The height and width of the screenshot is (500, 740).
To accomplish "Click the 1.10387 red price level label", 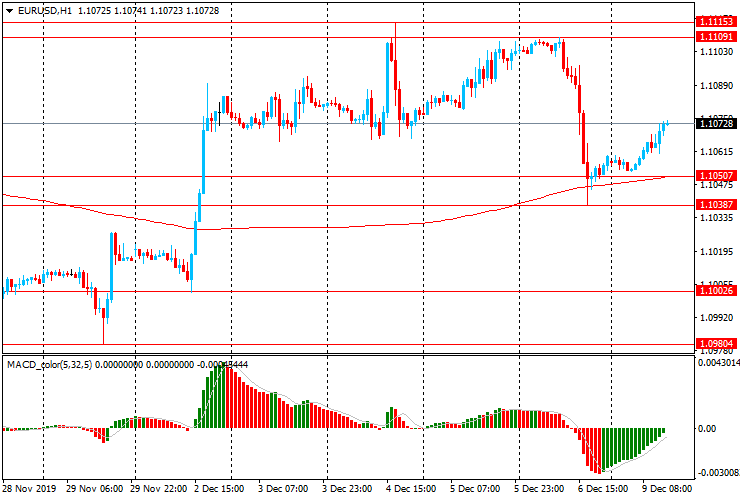I will point(716,205).
